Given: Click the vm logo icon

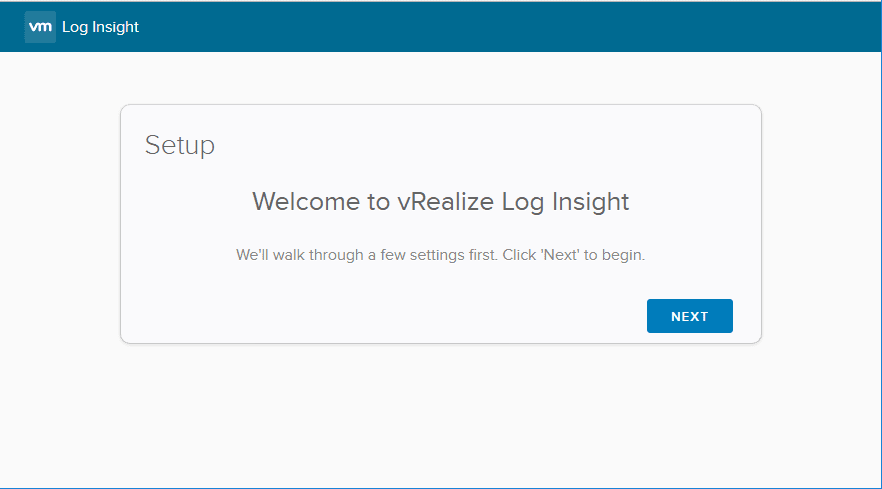Looking at the screenshot, I should click(40, 27).
